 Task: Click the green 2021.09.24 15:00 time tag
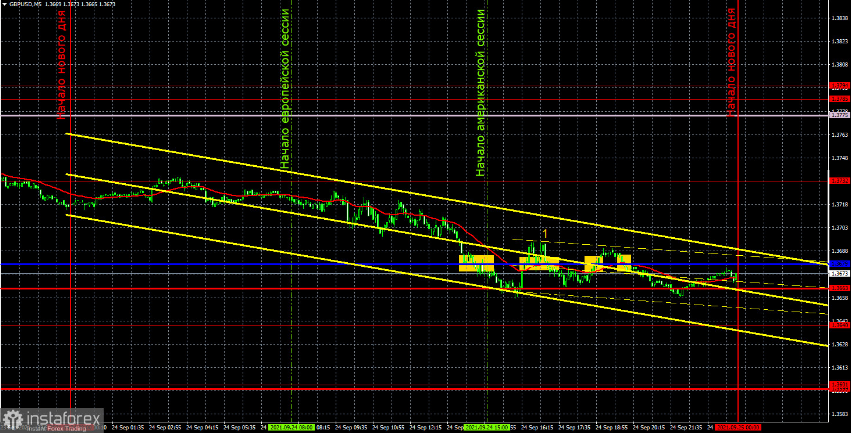pyautogui.click(x=487, y=428)
